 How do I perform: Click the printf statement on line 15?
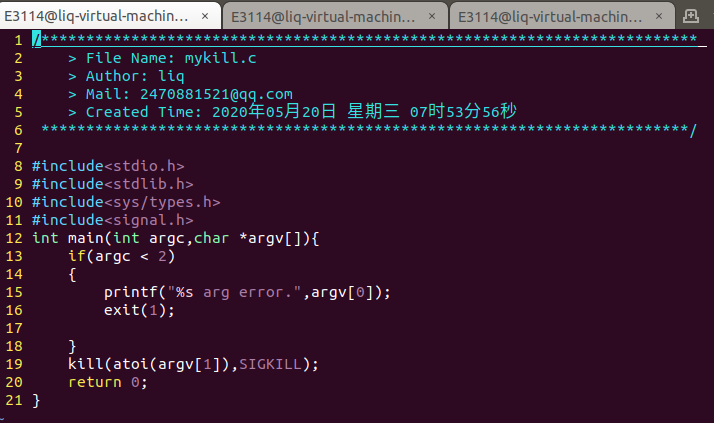247,292
